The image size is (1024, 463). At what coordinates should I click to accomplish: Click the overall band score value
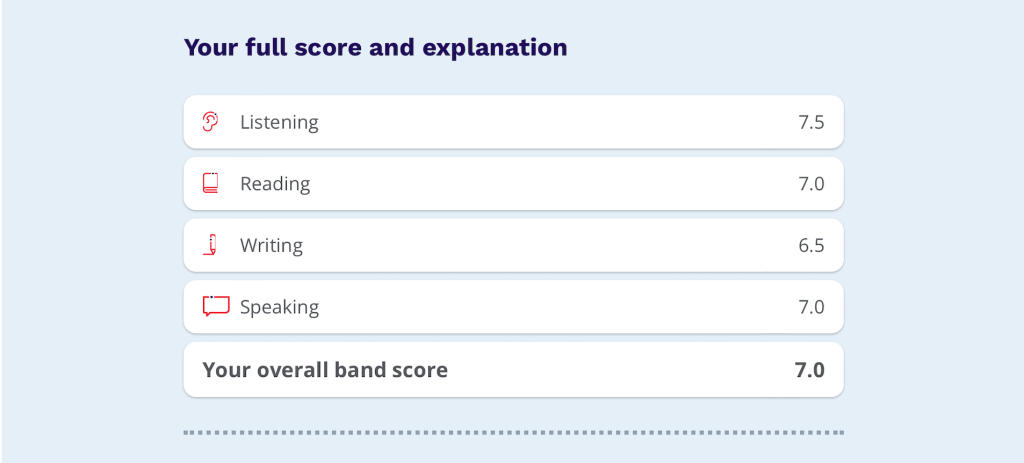(809, 370)
